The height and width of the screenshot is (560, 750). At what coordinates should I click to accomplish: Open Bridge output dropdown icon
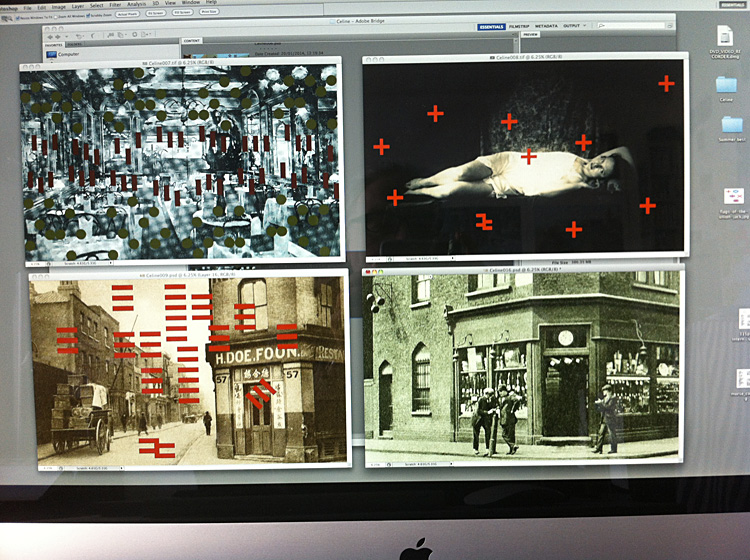pyautogui.click(x=146, y=34)
